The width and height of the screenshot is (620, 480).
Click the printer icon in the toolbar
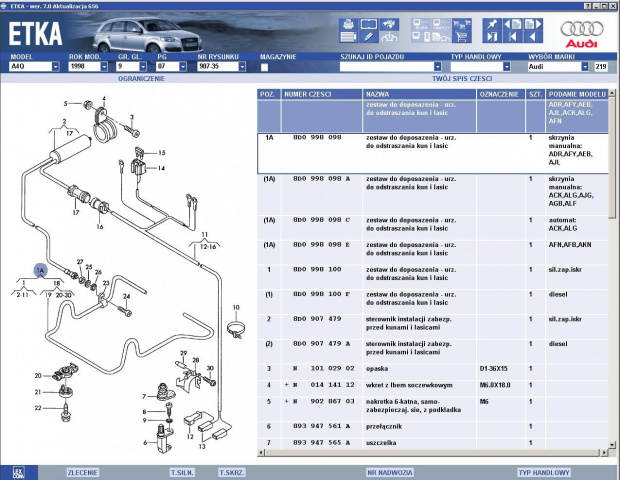[348, 25]
